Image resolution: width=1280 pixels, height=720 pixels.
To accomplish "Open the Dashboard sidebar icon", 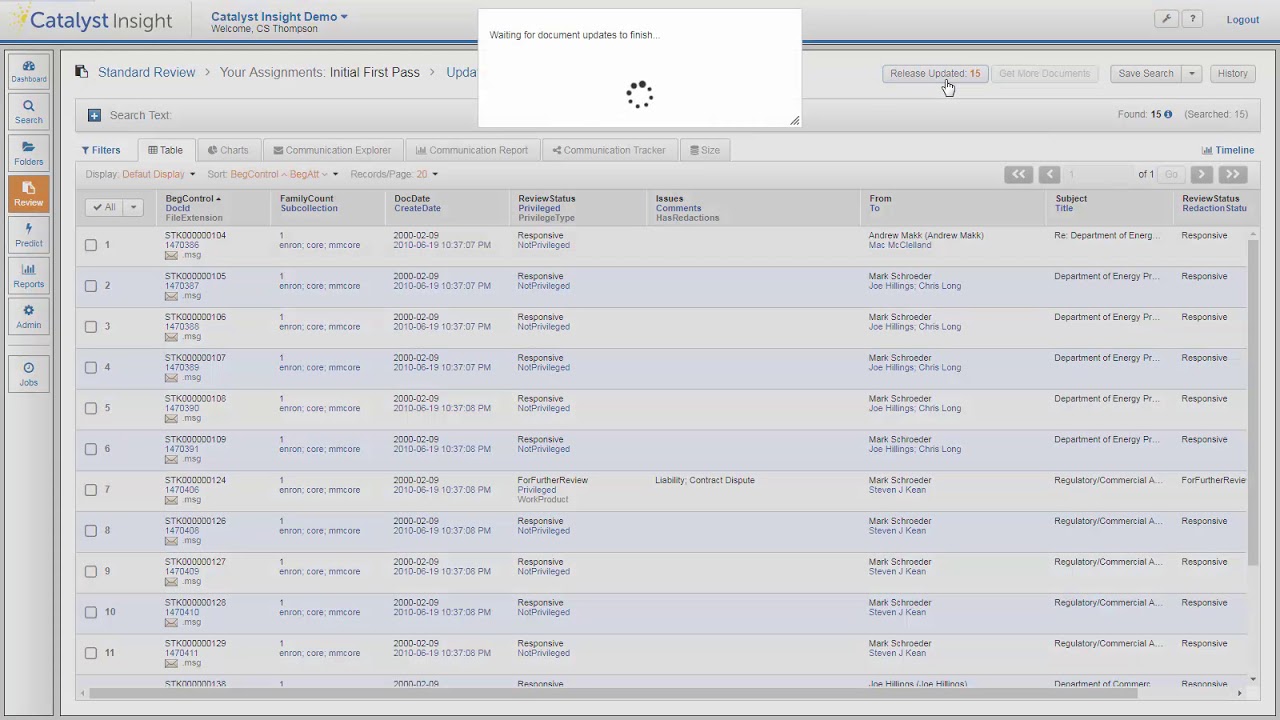I will pyautogui.click(x=28, y=71).
